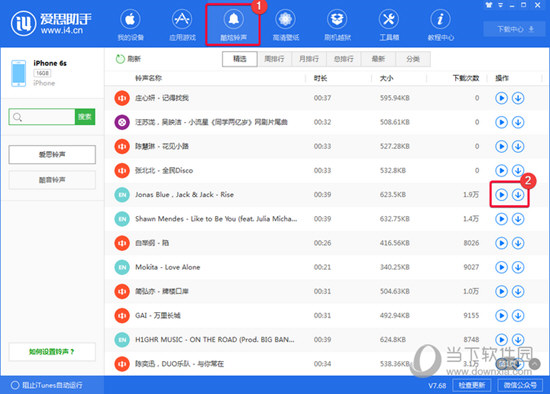Open the 高清壁纸 wallpapers section

coord(286,25)
